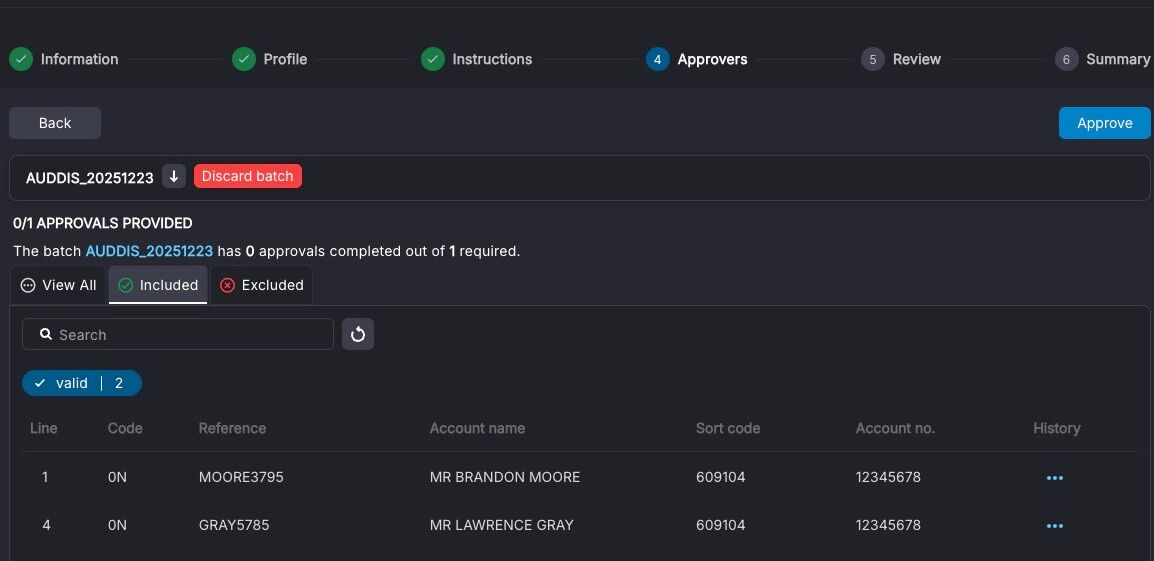Image resolution: width=1154 pixels, height=561 pixels.
Task: Switch to the View All tab
Action: pyautogui.click(x=59, y=285)
